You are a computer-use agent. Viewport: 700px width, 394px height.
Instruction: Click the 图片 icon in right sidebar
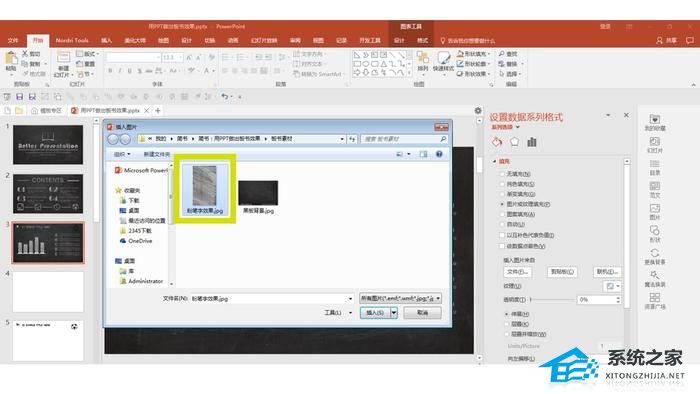654,212
